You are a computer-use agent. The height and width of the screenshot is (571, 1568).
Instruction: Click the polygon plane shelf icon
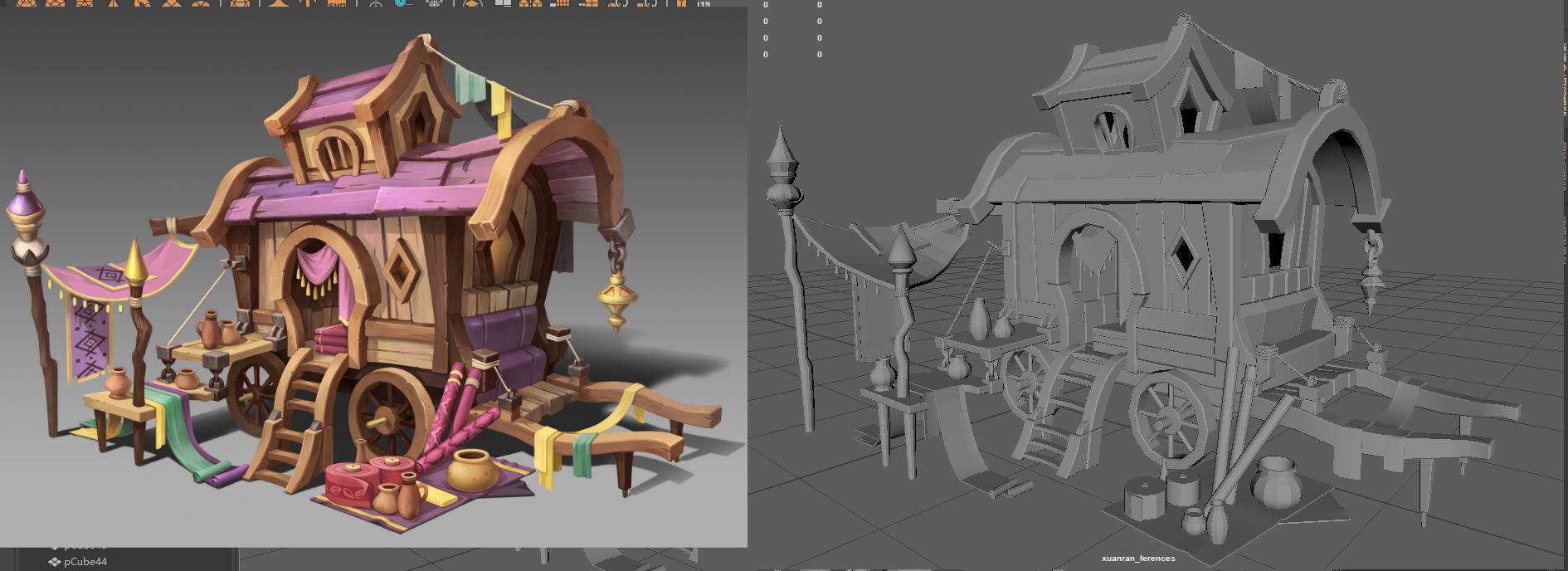click(172, 3)
